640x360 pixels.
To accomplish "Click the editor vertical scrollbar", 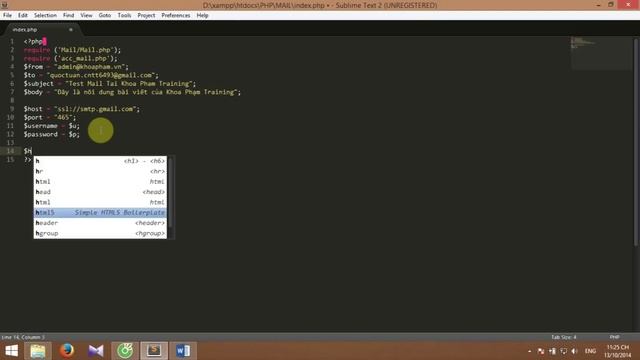I will tap(636, 143).
